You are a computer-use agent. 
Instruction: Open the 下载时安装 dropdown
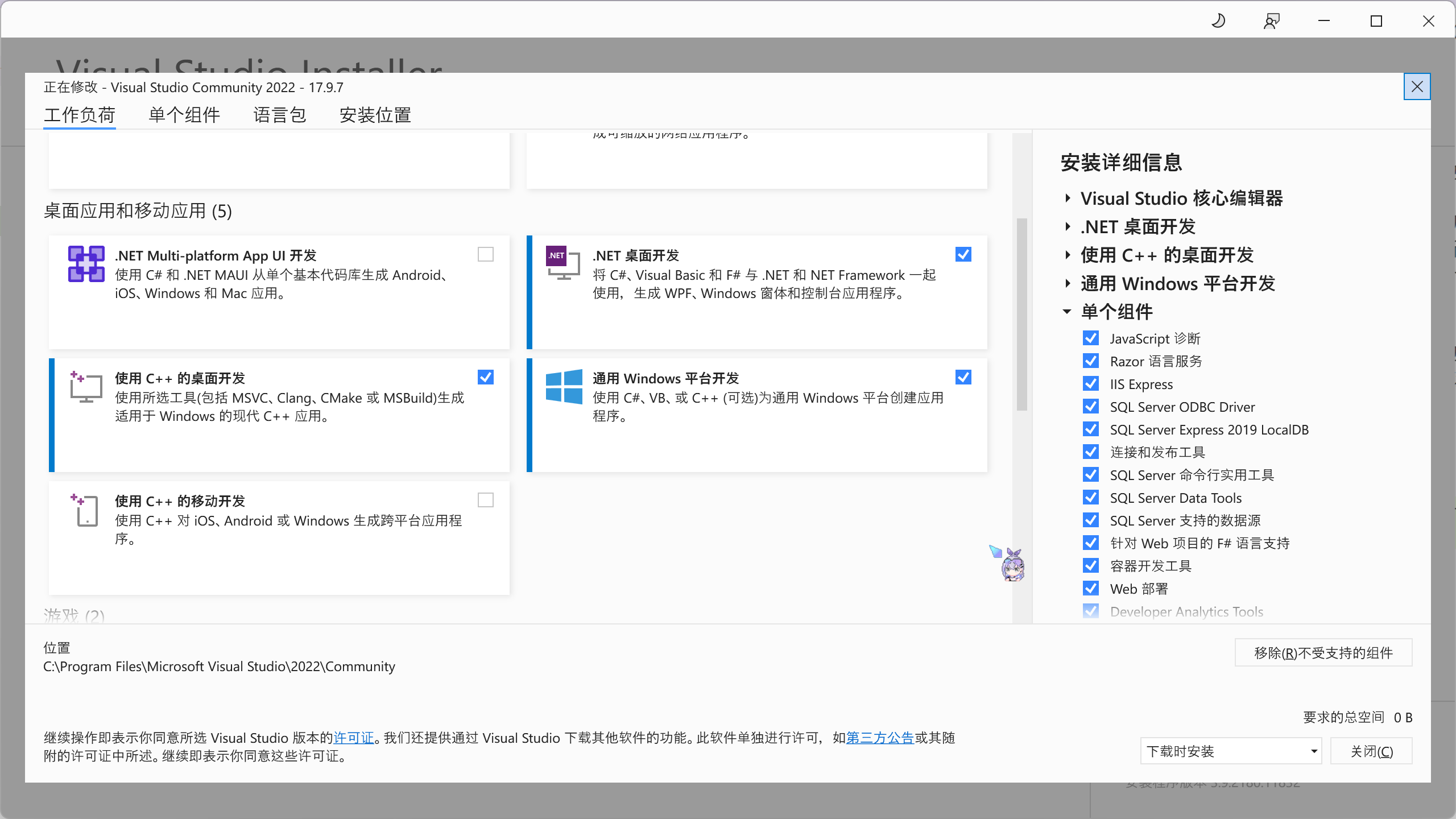coord(1231,751)
